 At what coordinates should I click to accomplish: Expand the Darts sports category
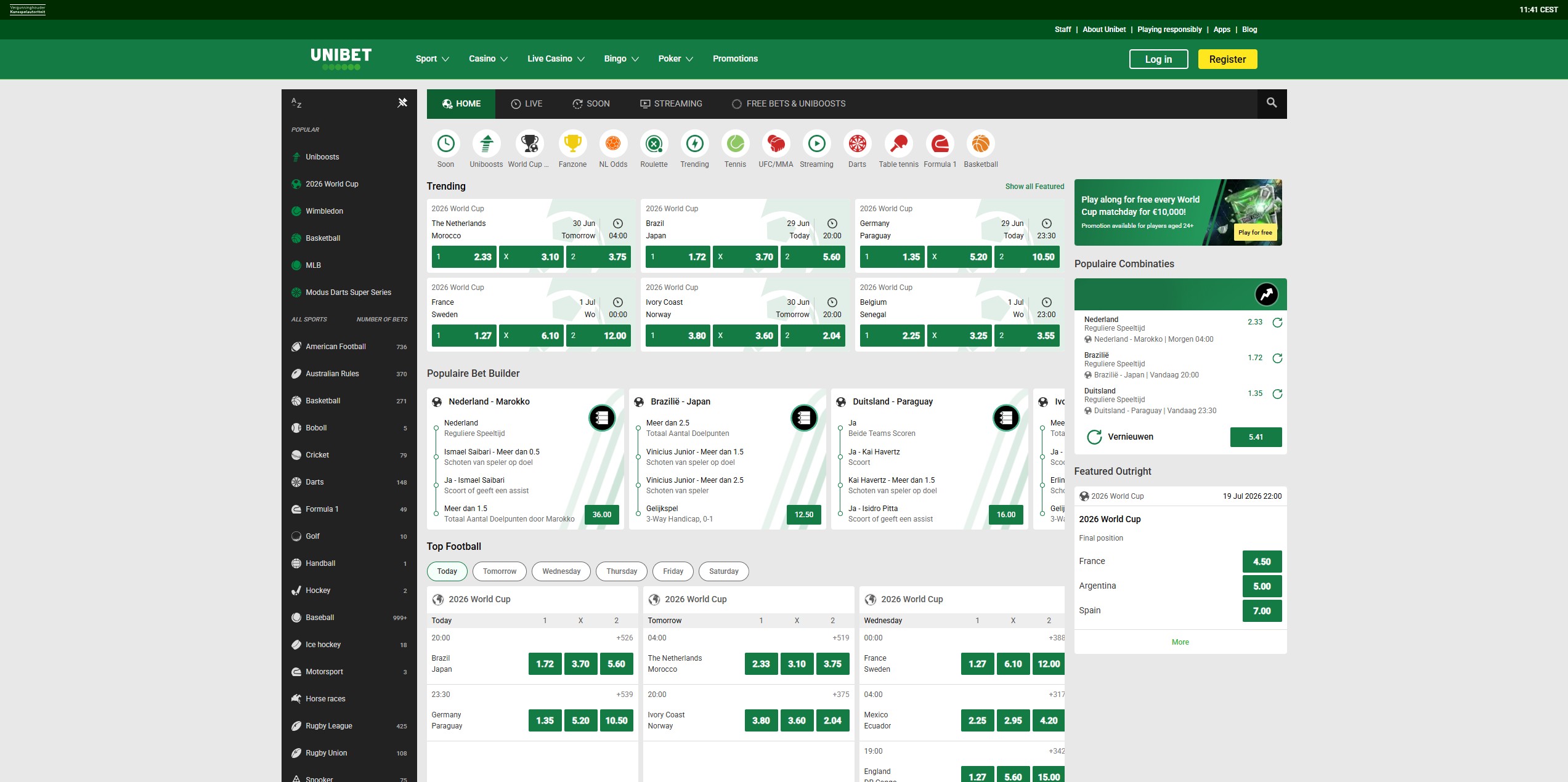click(x=349, y=482)
